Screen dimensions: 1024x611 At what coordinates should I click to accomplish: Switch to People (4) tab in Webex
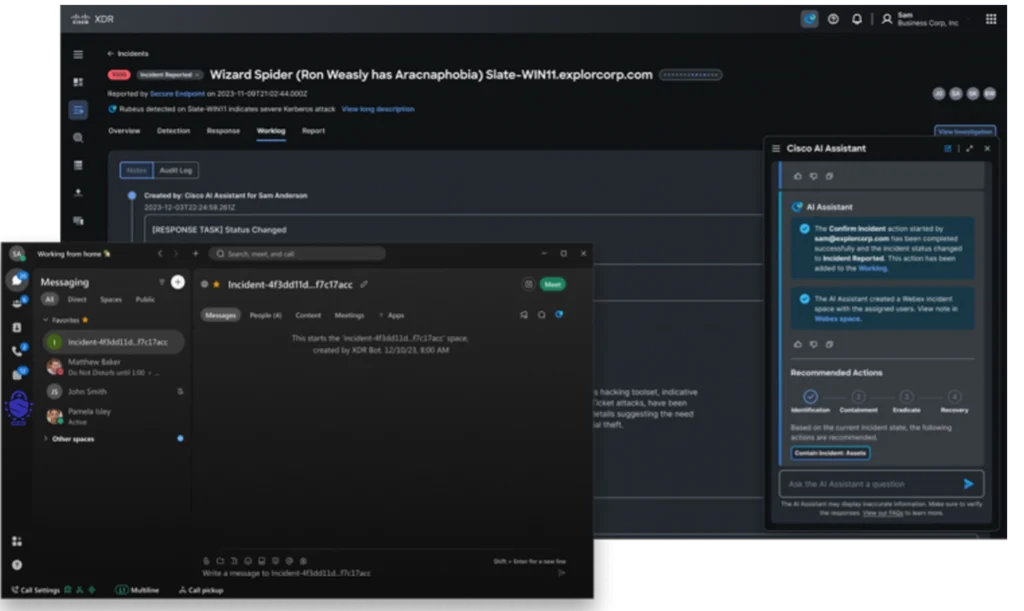pos(266,315)
